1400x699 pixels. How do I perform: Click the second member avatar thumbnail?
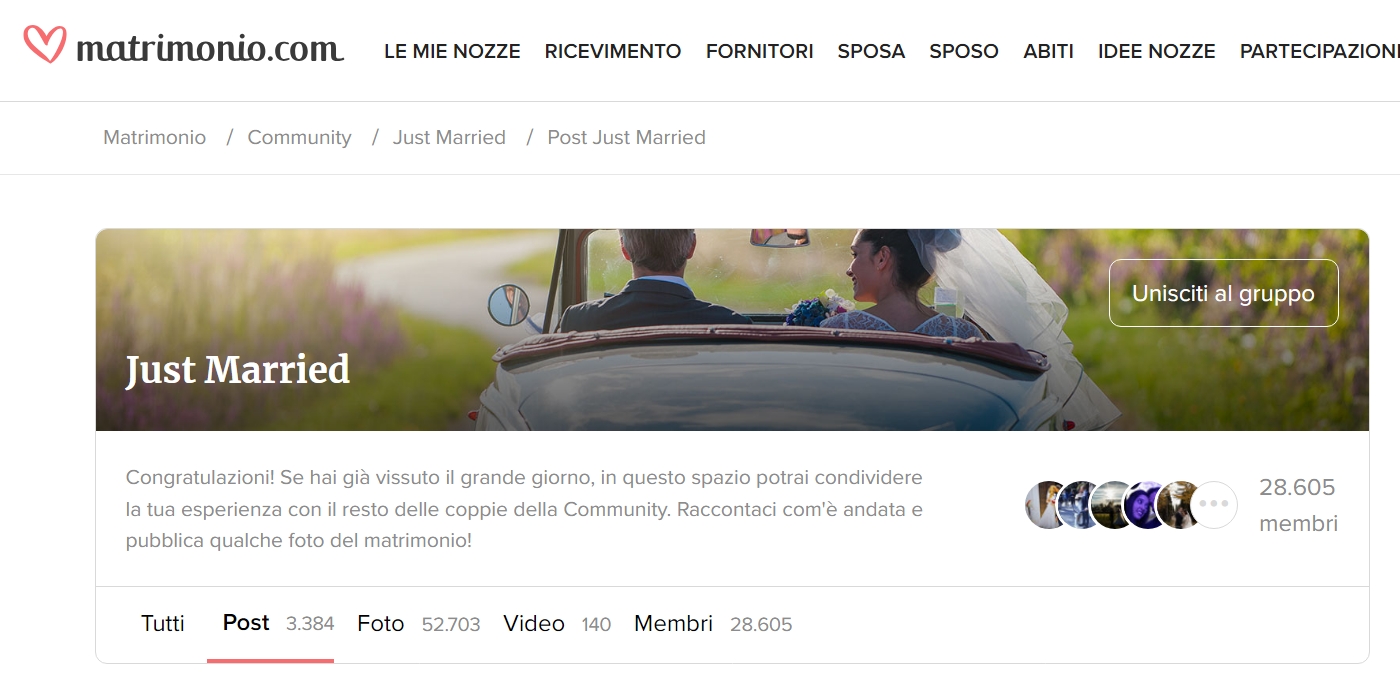pos(1076,504)
